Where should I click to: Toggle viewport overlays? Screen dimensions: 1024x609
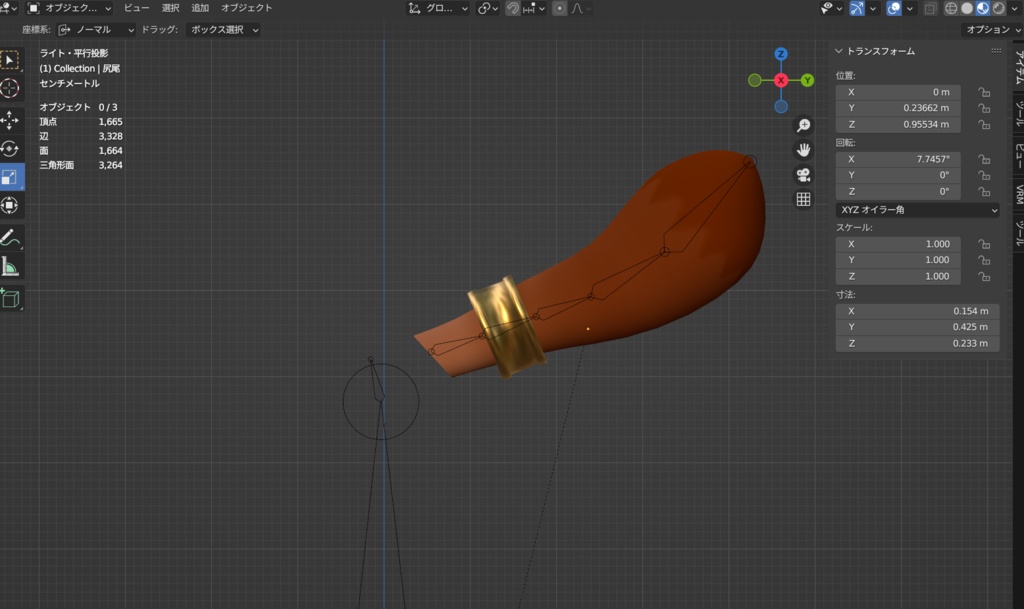(x=893, y=8)
